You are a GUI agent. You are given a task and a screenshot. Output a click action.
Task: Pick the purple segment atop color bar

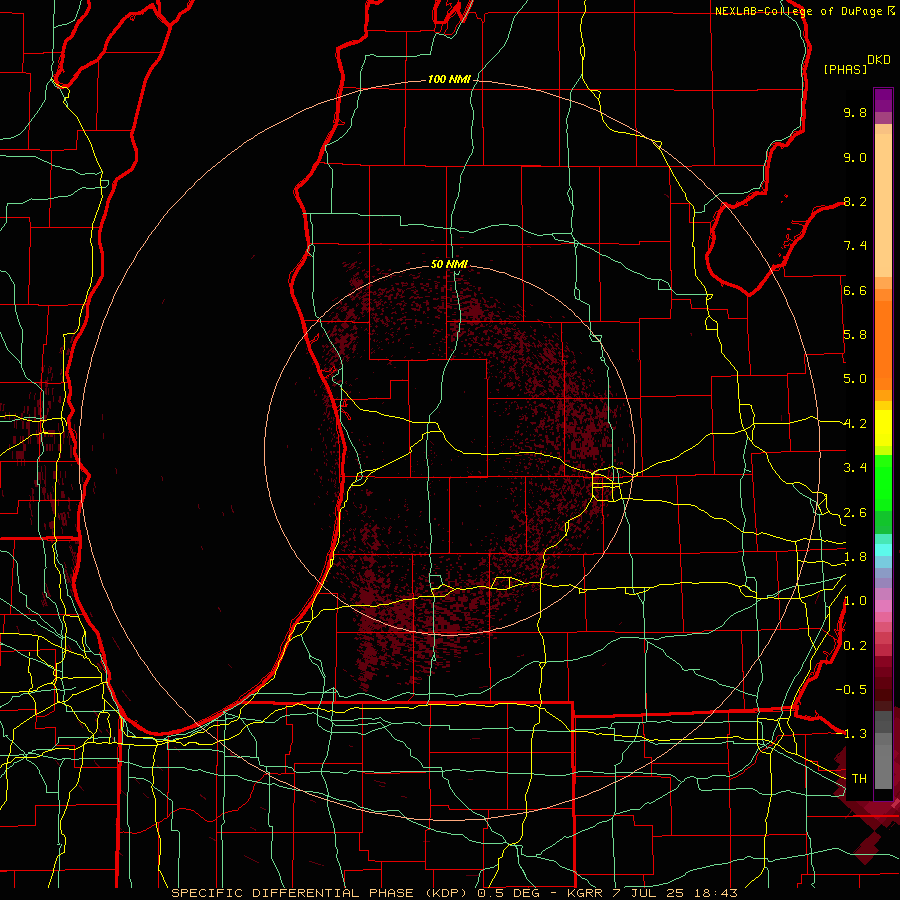(x=883, y=100)
